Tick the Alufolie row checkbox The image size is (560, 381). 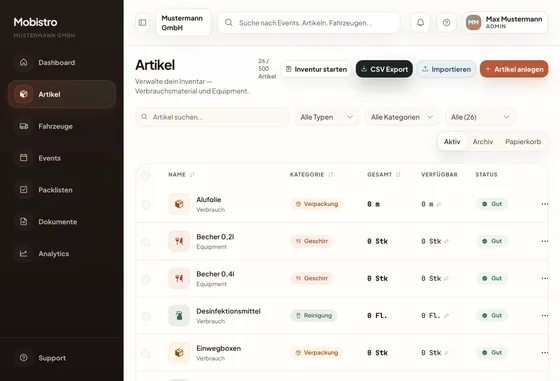[x=145, y=205]
